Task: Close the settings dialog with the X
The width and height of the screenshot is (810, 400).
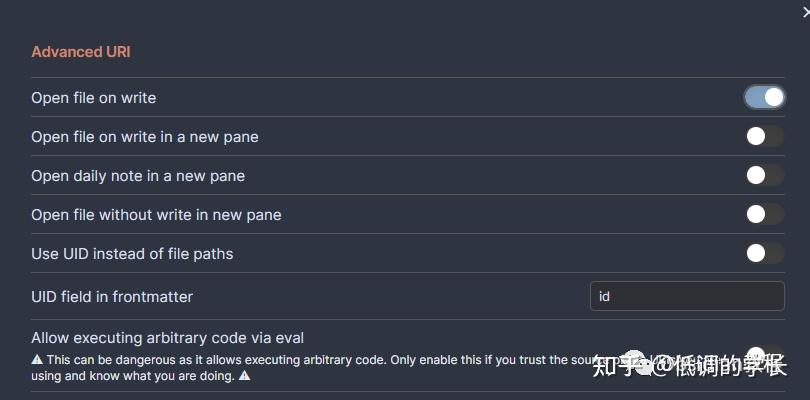Action: [x=805, y=12]
